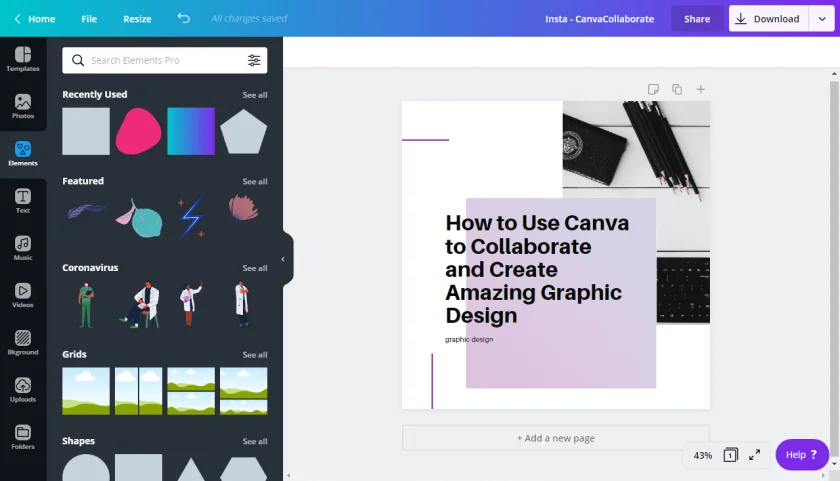Open the Videos sidebar panel

pyautogui.click(x=23, y=295)
